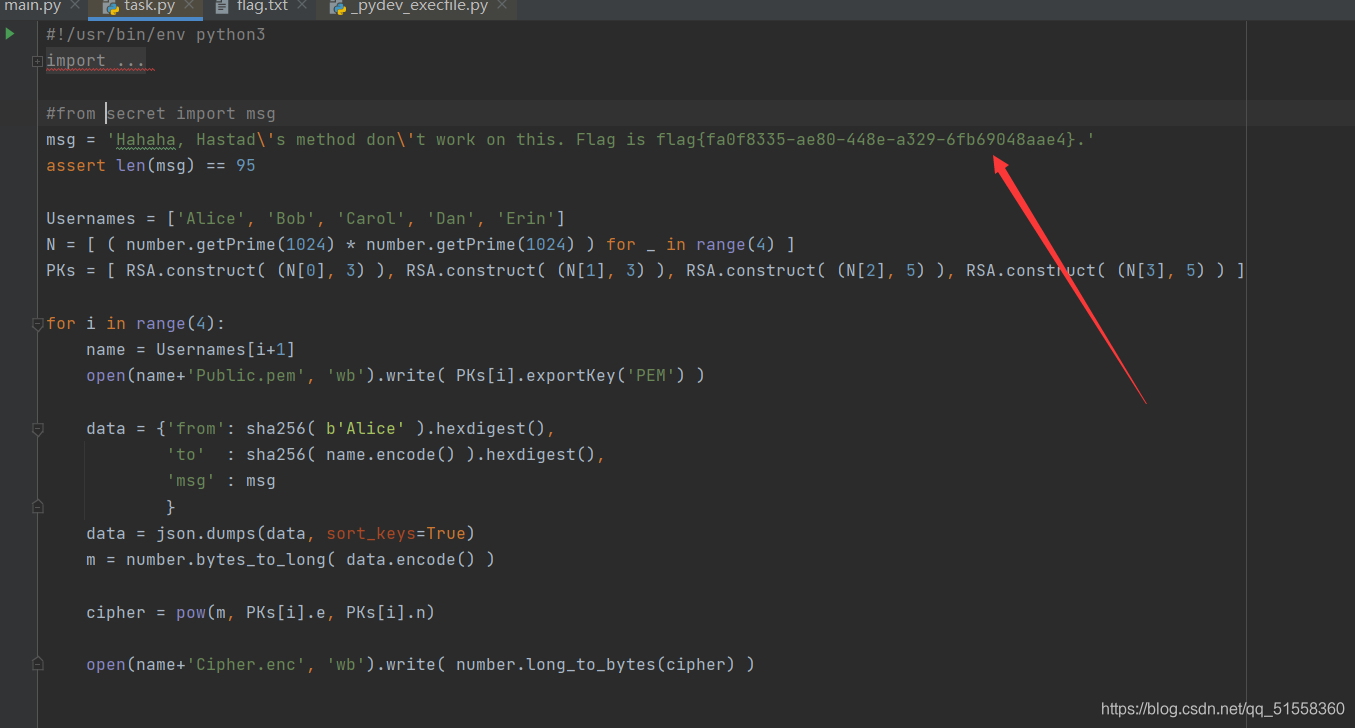This screenshot has height=728, width=1355.
Task: Click Python file icon on task.py tab
Action: pyautogui.click(x=111, y=7)
